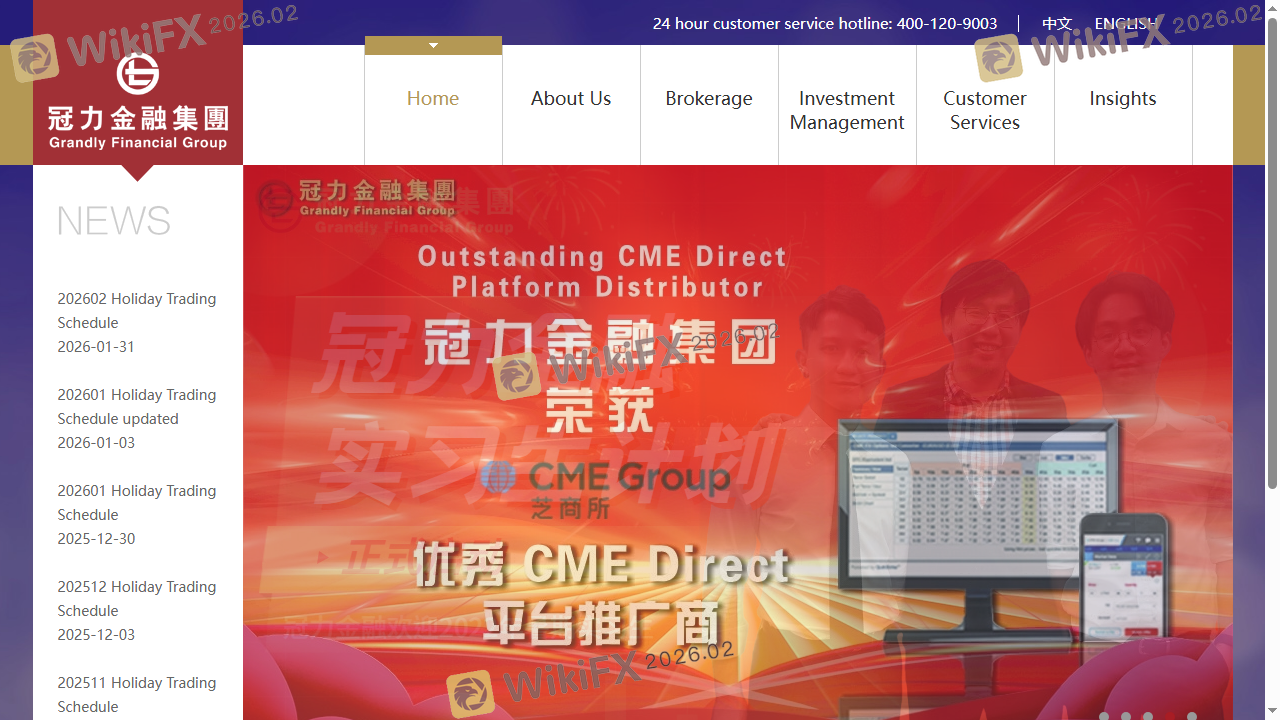Click the scrollbar down arrow
This screenshot has height=720, width=1280.
tap(1273, 712)
